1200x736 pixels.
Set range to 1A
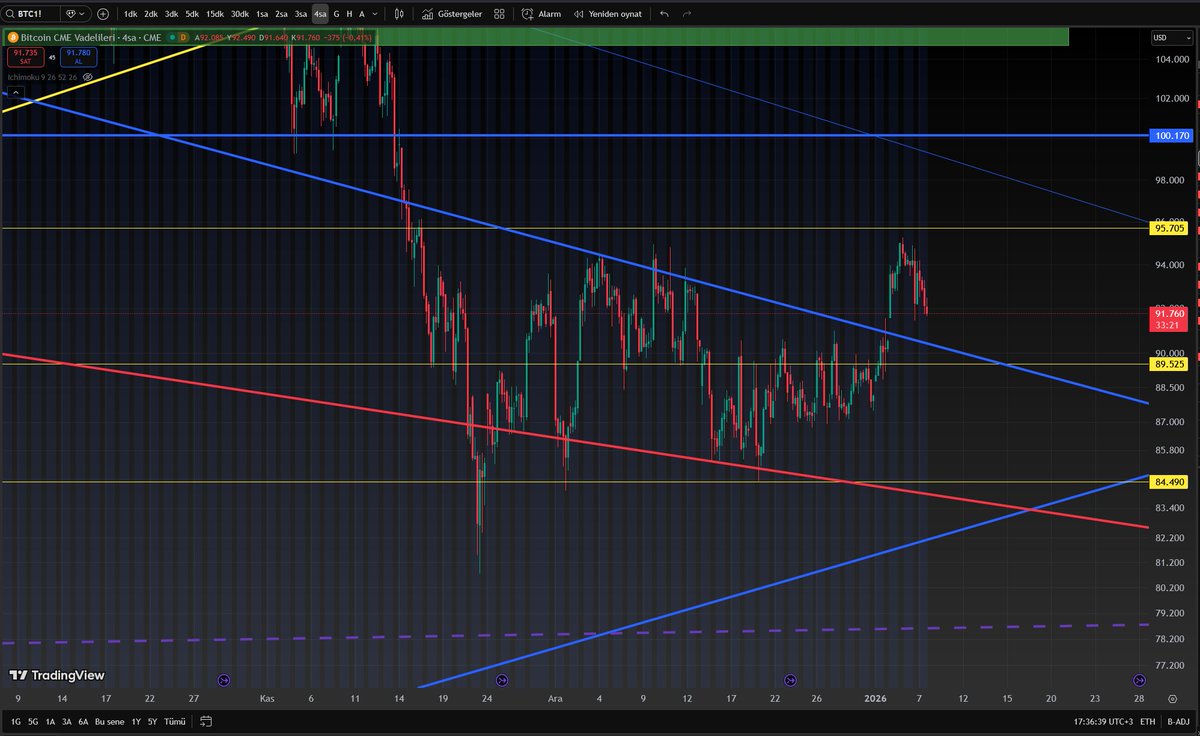click(x=50, y=721)
